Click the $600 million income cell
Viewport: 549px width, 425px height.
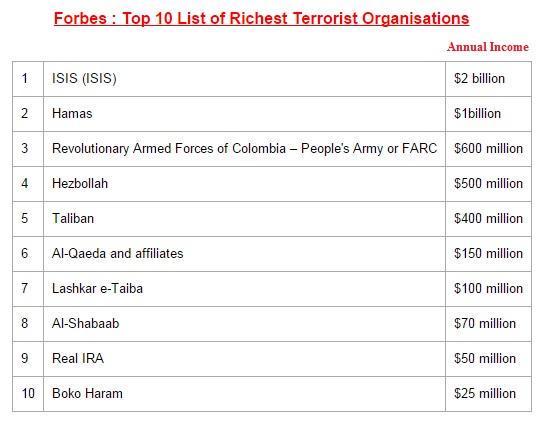pos(488,149)
